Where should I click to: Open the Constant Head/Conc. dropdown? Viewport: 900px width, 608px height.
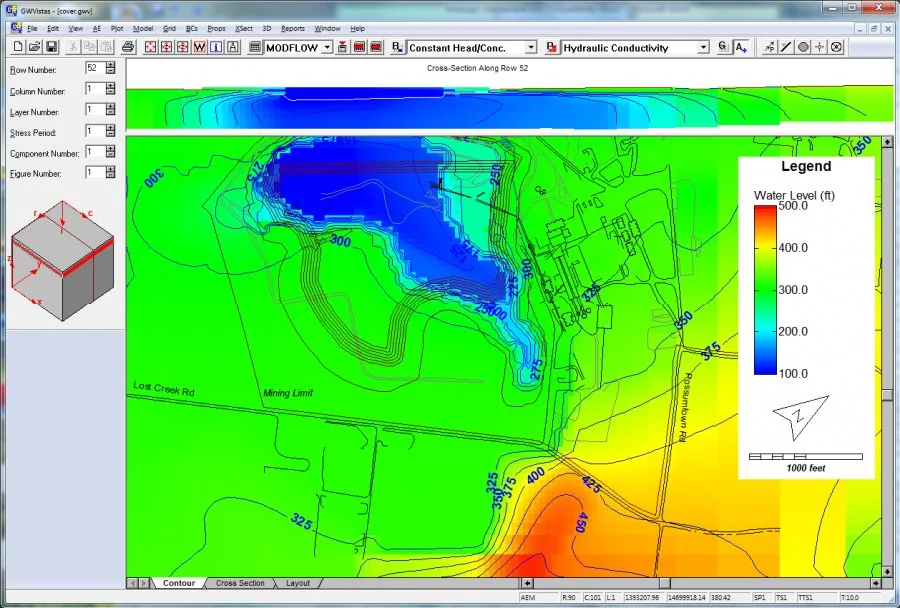point(531,48)
